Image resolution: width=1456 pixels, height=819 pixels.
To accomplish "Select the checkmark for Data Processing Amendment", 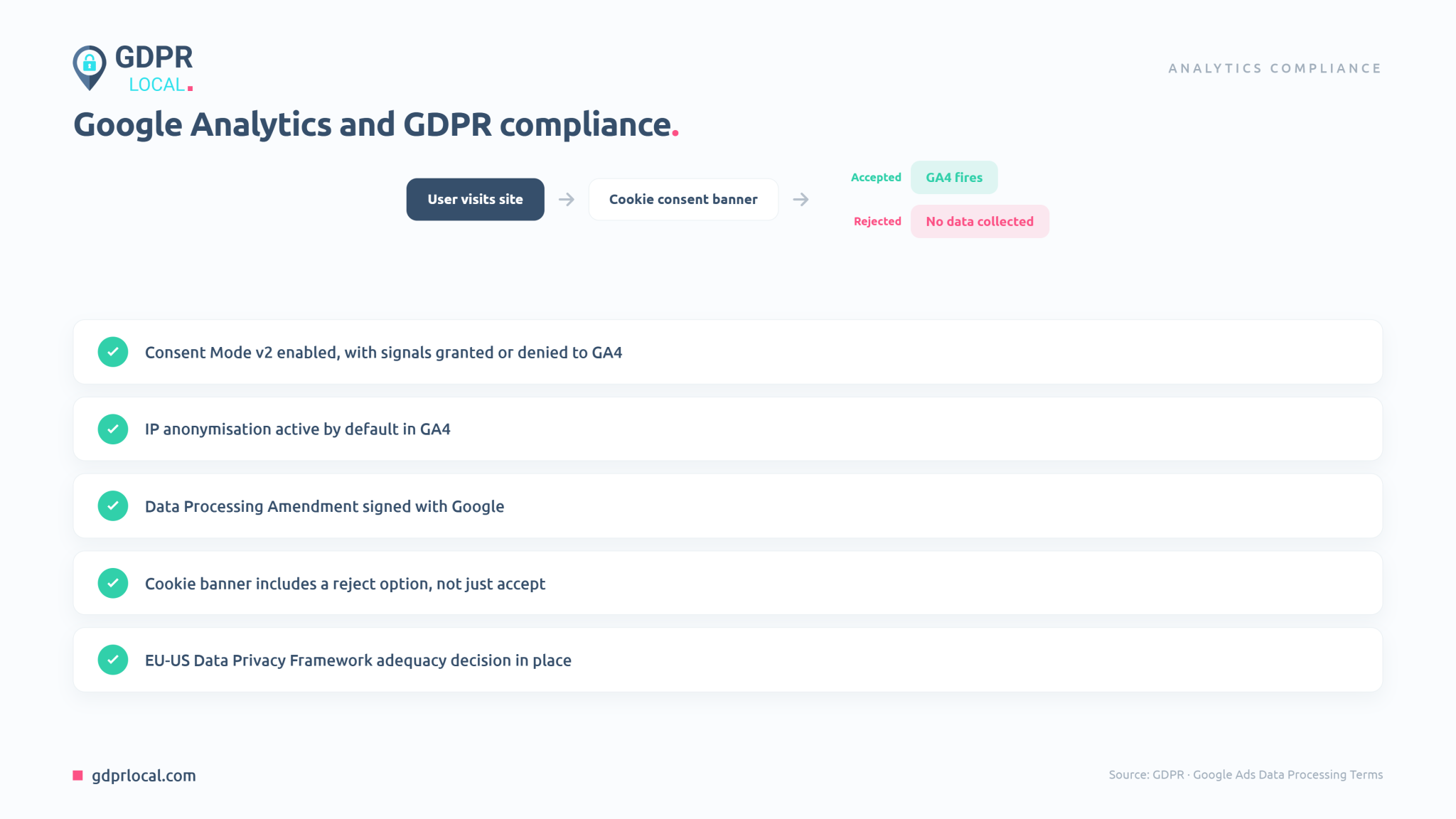I will 113,505.
